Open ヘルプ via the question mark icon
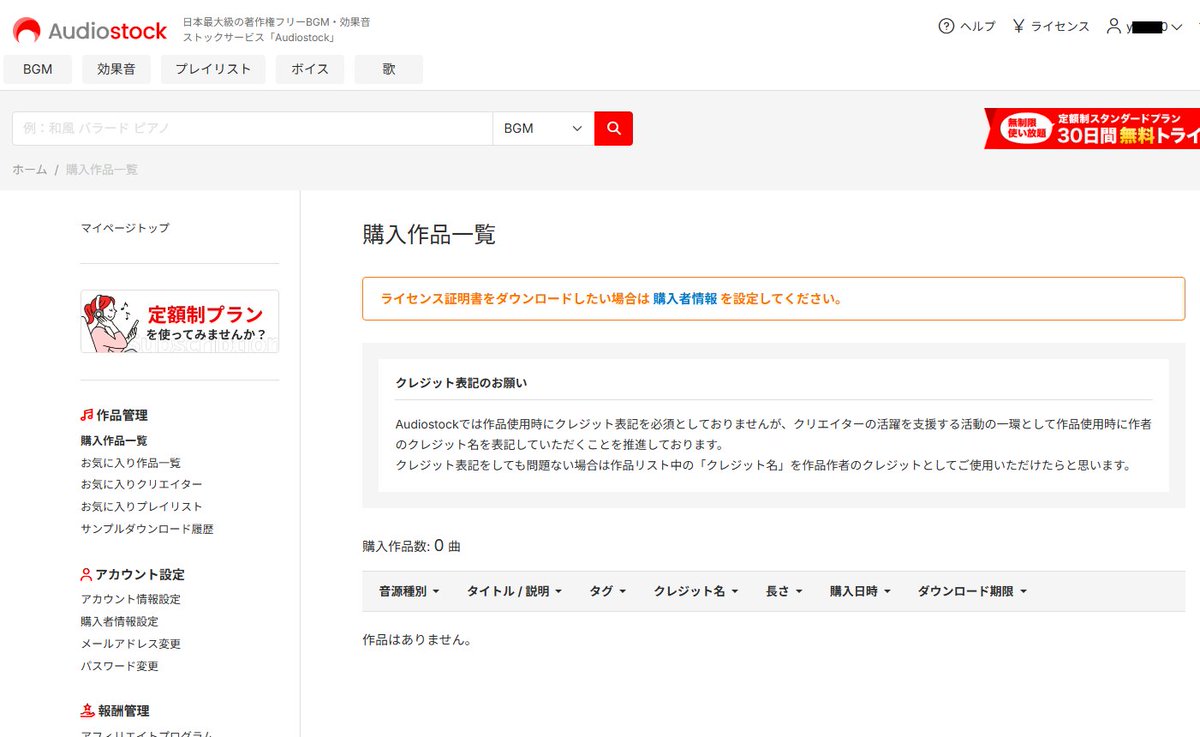Viewport: 1200px width, 737px height. pyautogui.click(x=946, y=26)
